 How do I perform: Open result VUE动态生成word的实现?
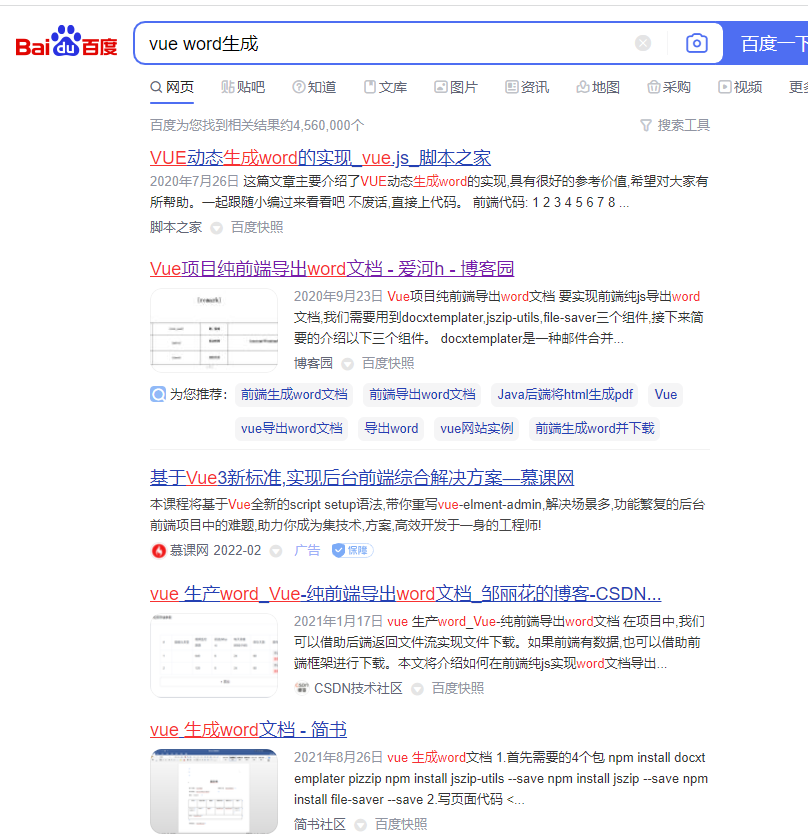click(x=320, y=158)
